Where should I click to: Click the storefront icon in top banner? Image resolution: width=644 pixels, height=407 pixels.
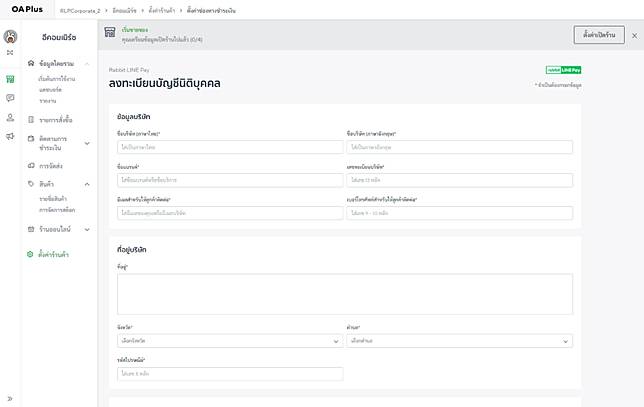[109, 34]
